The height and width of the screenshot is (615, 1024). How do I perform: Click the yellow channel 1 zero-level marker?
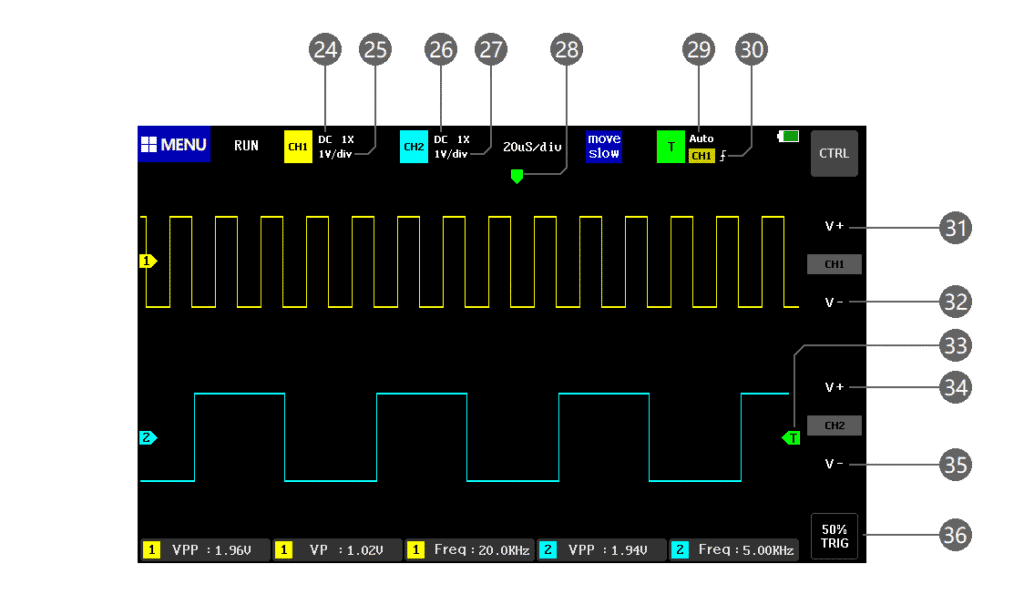(148, 261)
